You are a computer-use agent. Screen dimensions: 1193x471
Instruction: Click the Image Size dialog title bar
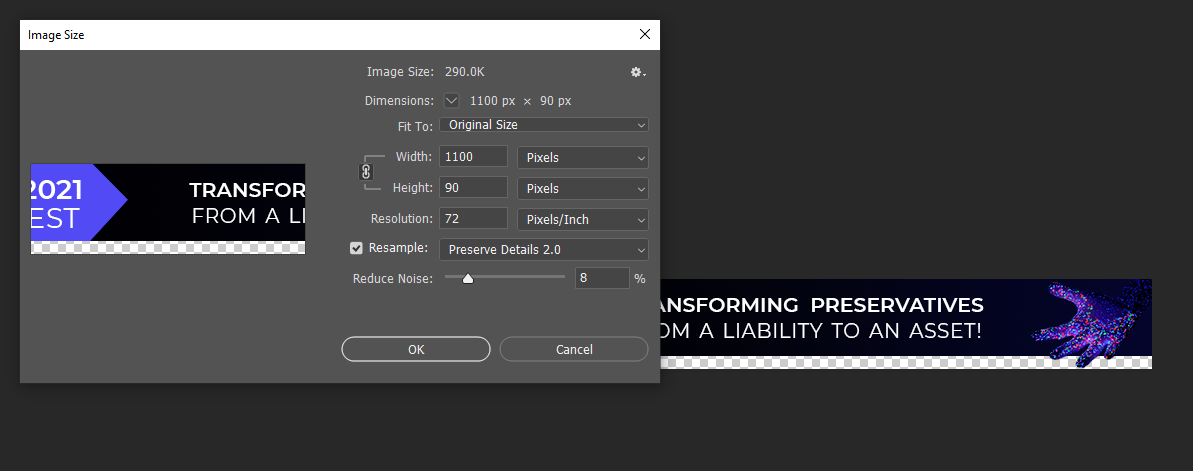click(339, 35)
